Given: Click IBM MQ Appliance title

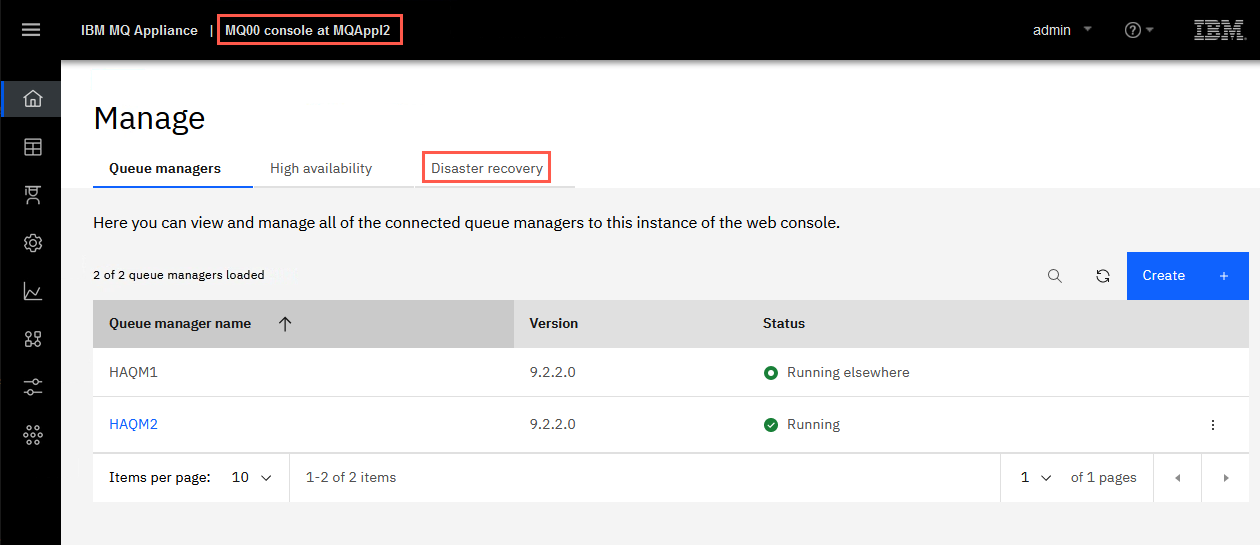Looking at the screenshot, I should tap(139, 30).
